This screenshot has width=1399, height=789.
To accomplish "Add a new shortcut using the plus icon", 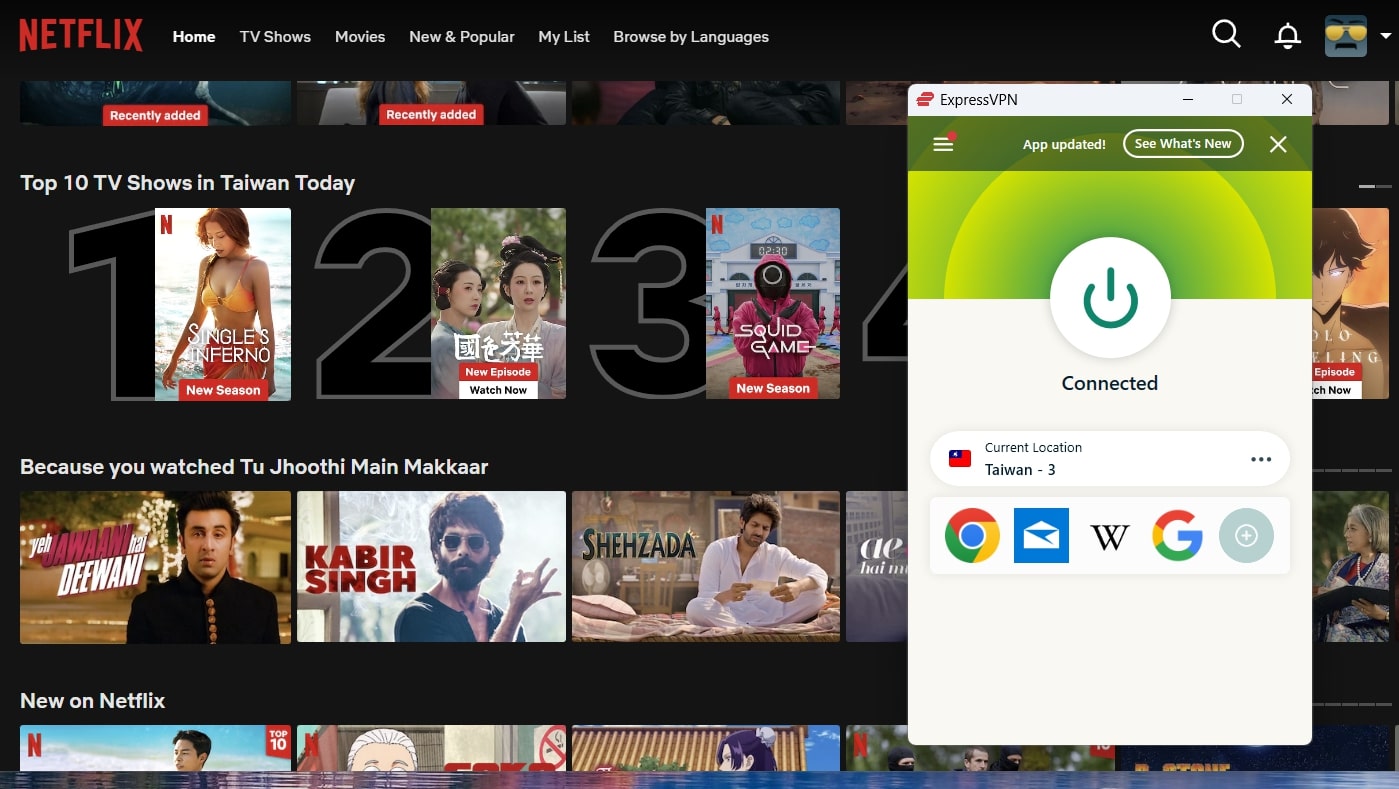I will (x=1246, y=535).
